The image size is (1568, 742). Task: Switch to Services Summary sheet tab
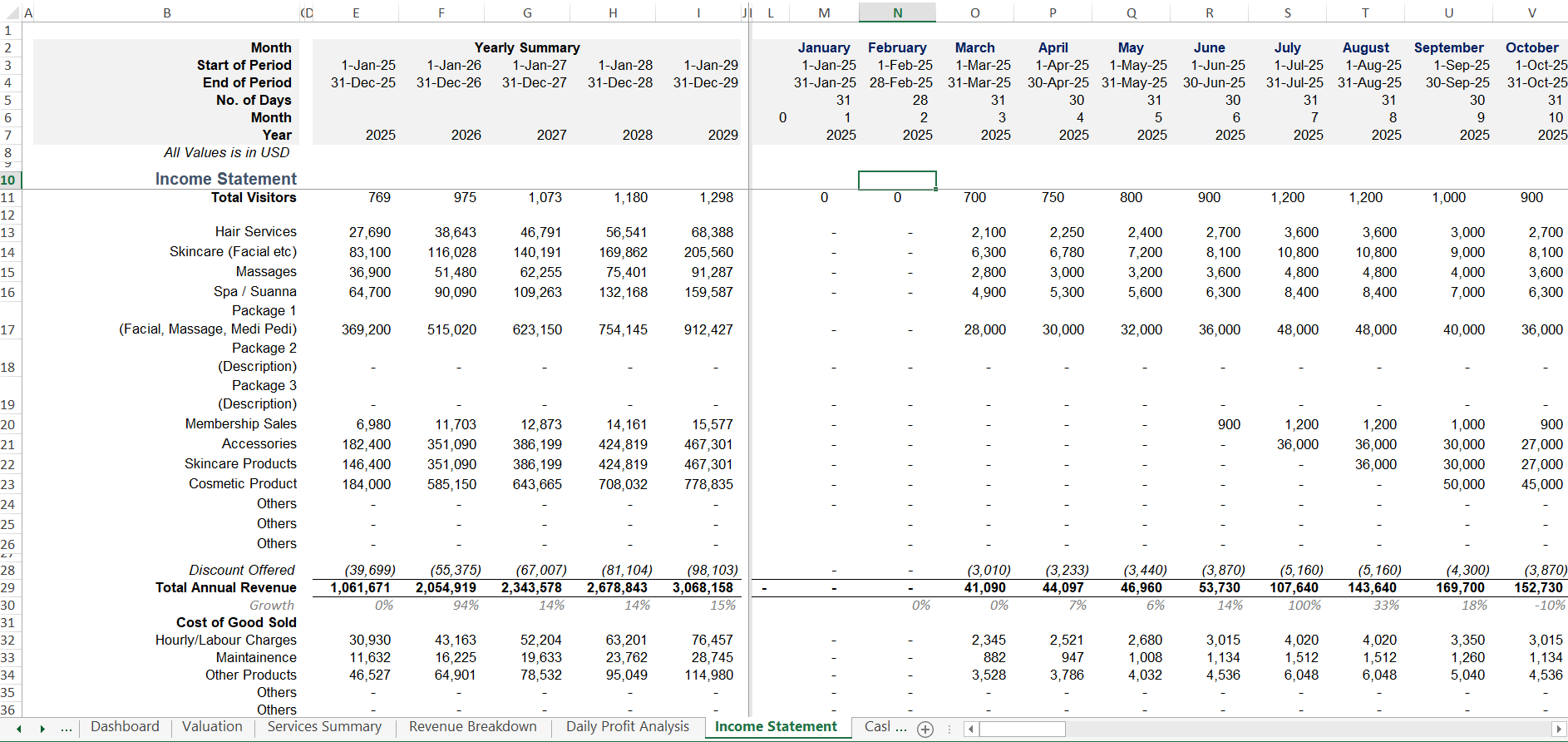(x=324, y=727)
